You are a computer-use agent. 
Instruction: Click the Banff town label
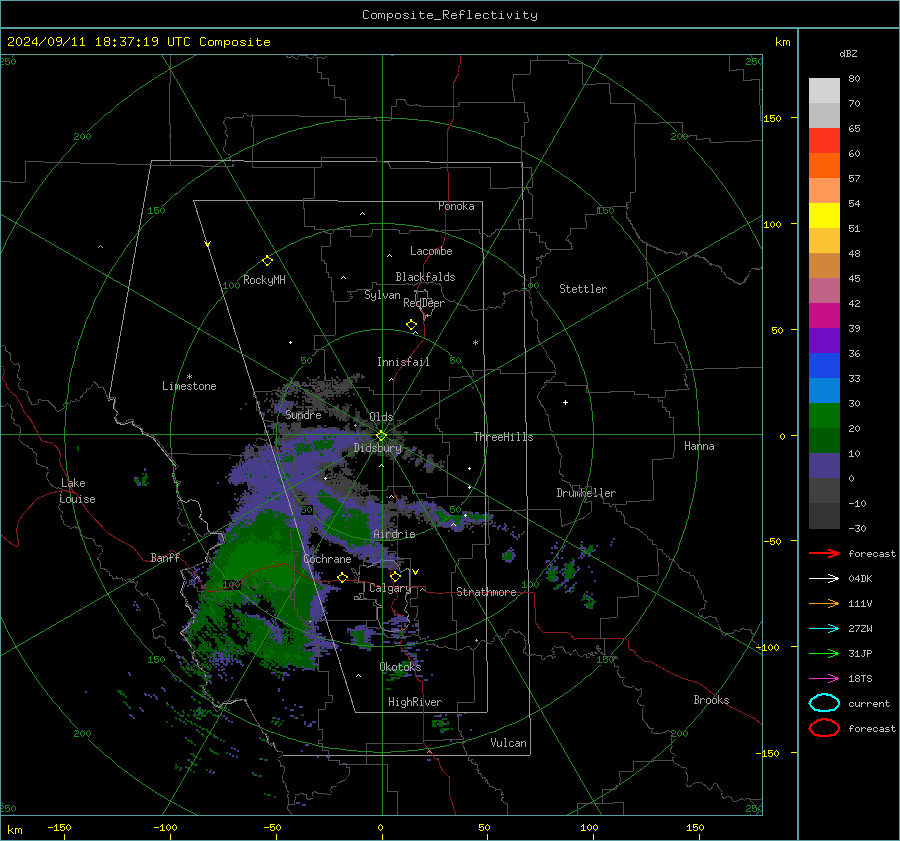[165, 558]
